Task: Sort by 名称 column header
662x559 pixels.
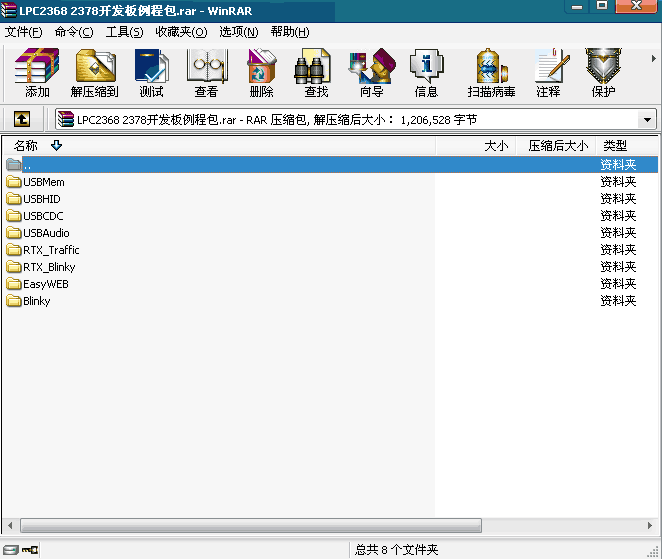Action: [219, 146]
